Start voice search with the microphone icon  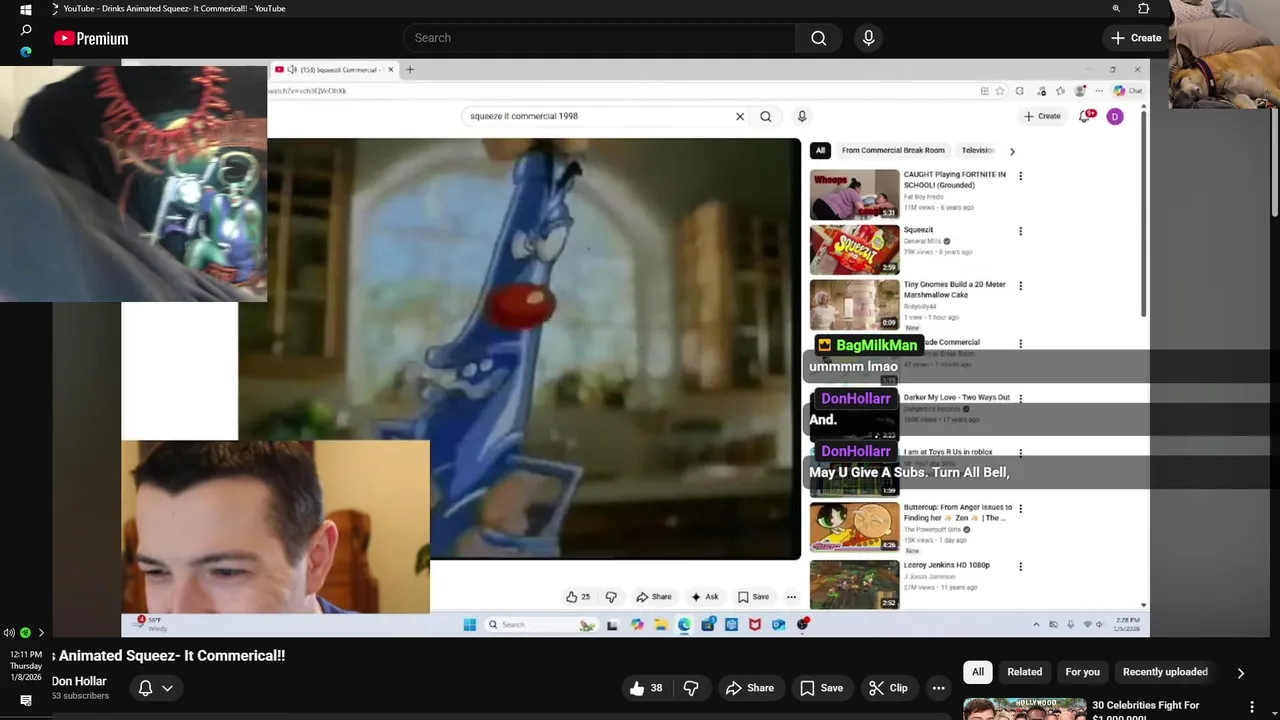pos(868,38)
